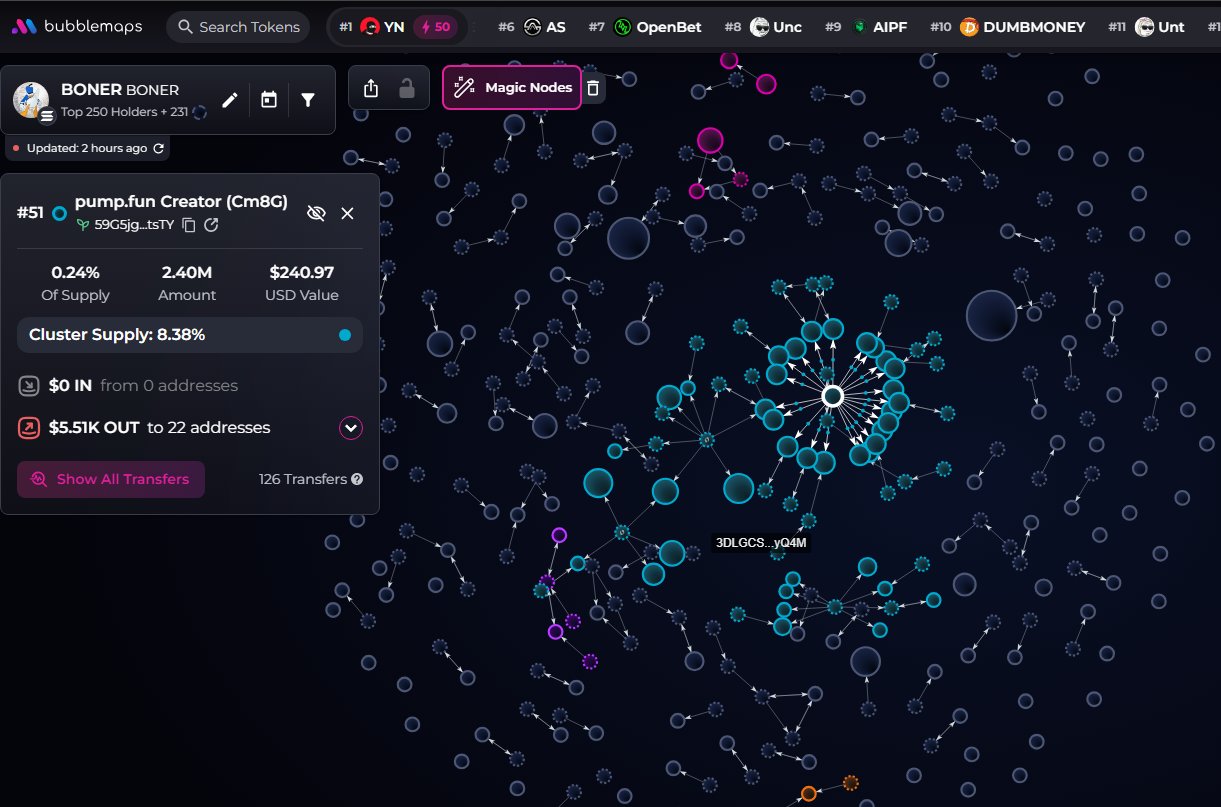Click the trash can delete icon
This screenshot has width=1221, height=807.
(593, 88)
